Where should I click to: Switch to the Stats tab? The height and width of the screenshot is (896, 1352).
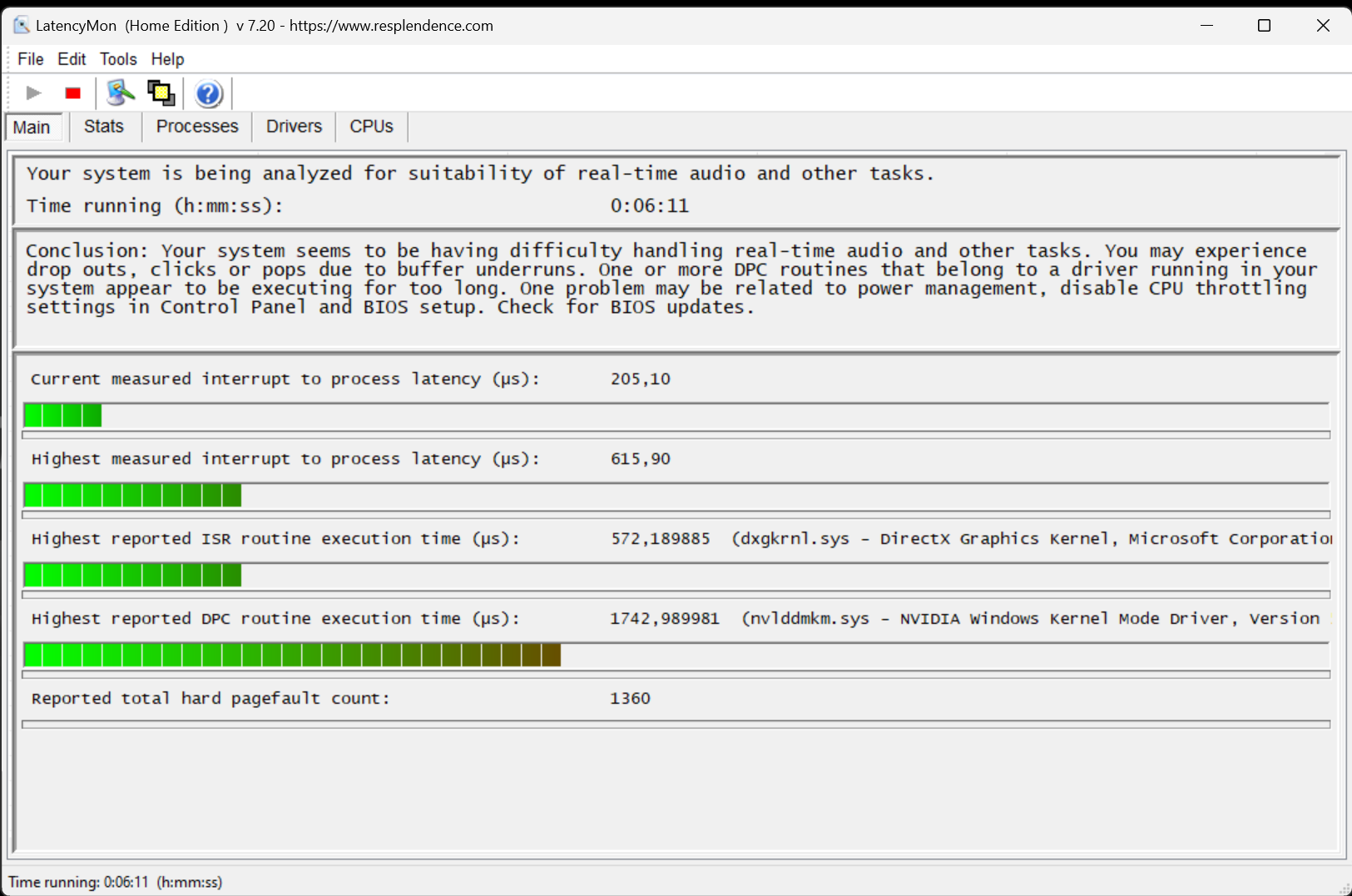tap(103, 126)
